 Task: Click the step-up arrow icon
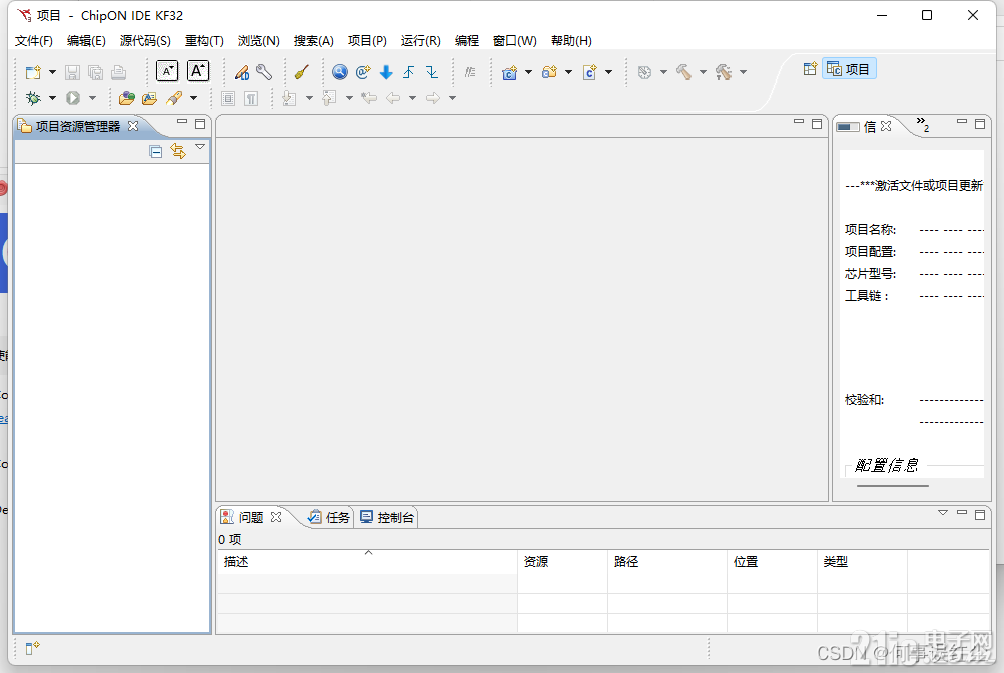[409, 72]
